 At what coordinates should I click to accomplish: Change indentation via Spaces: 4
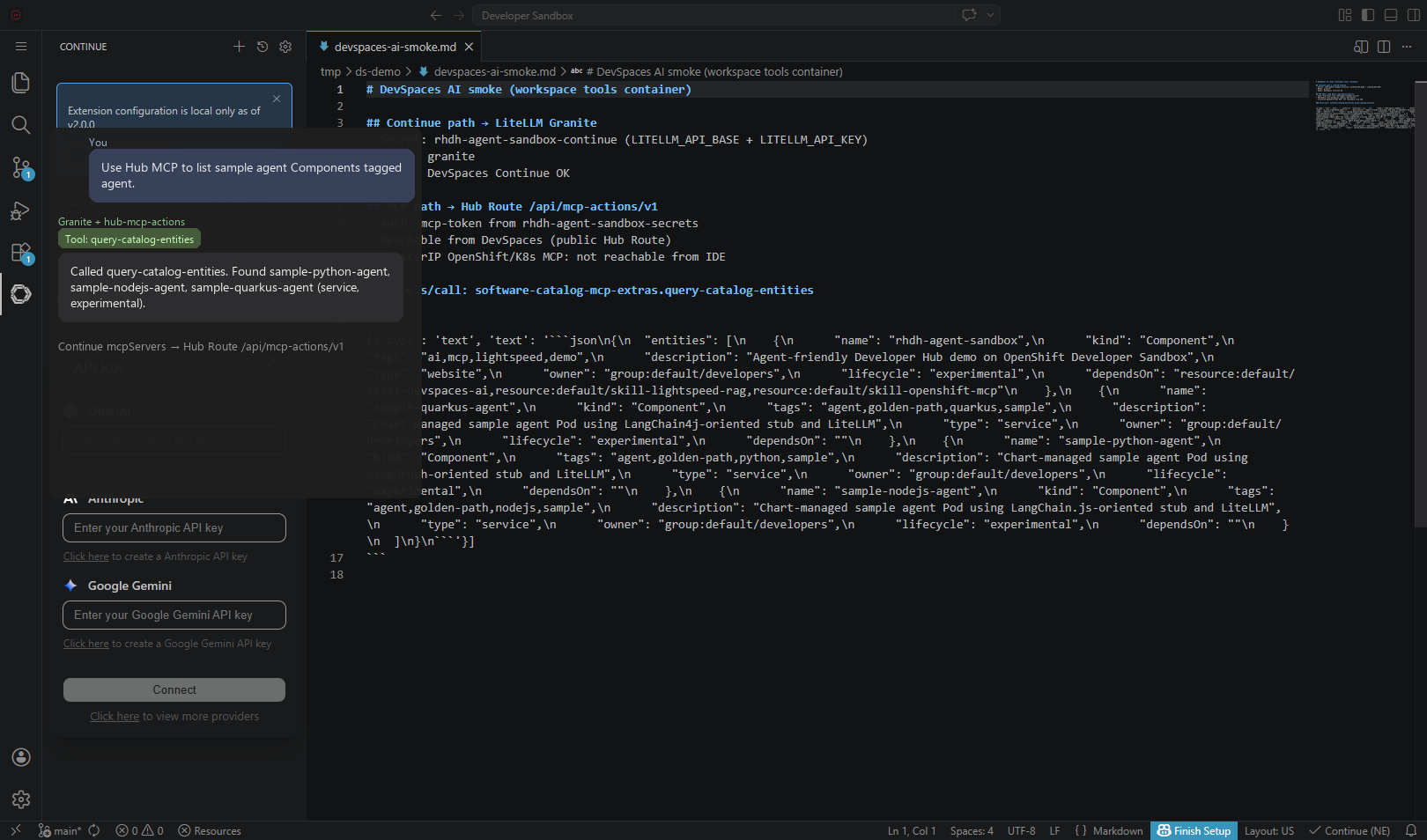point(972,830)
